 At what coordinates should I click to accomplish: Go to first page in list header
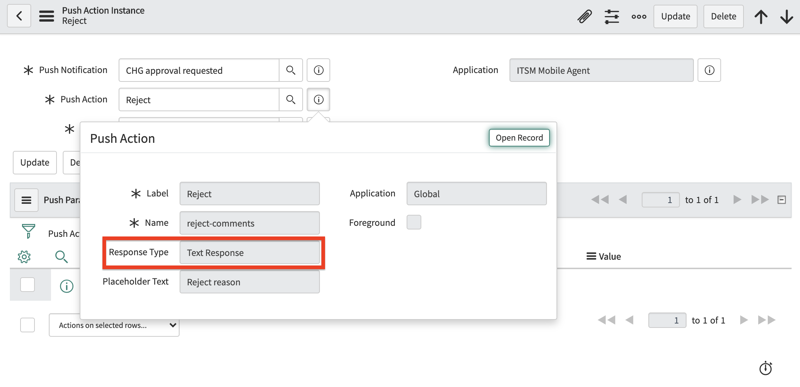click(599, 199)
